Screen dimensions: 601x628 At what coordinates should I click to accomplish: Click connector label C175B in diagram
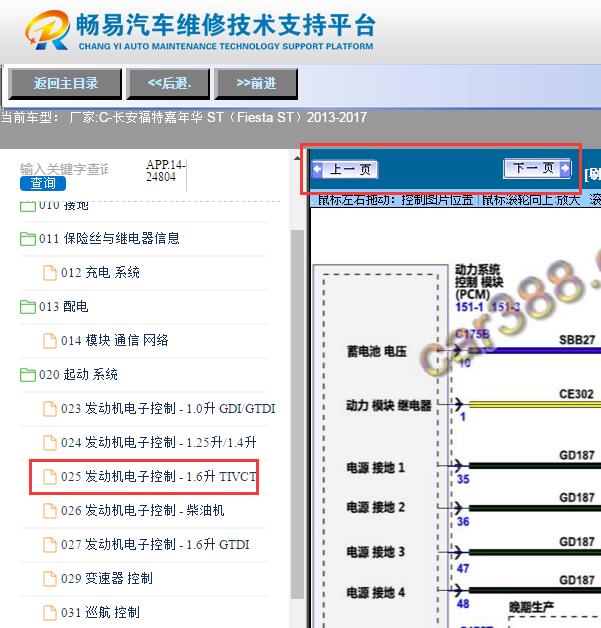point(472,334)
